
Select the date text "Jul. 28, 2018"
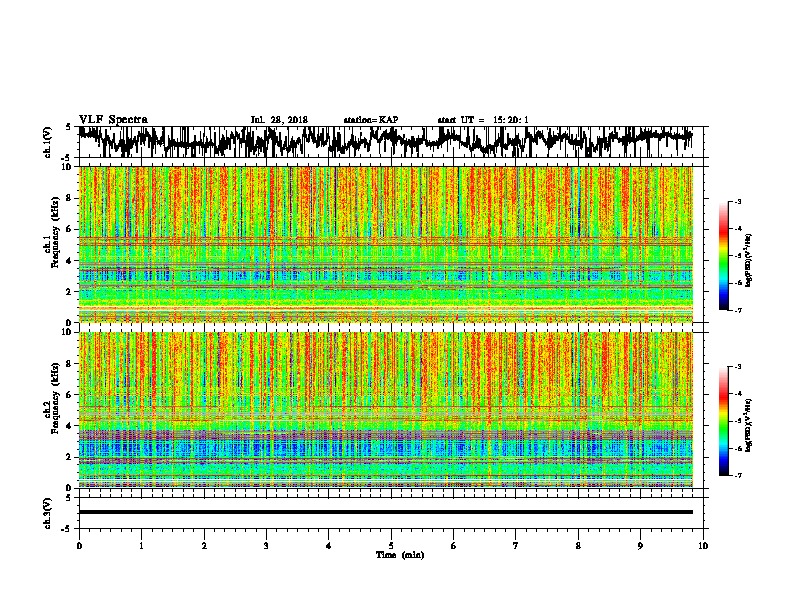coord(279,120)
